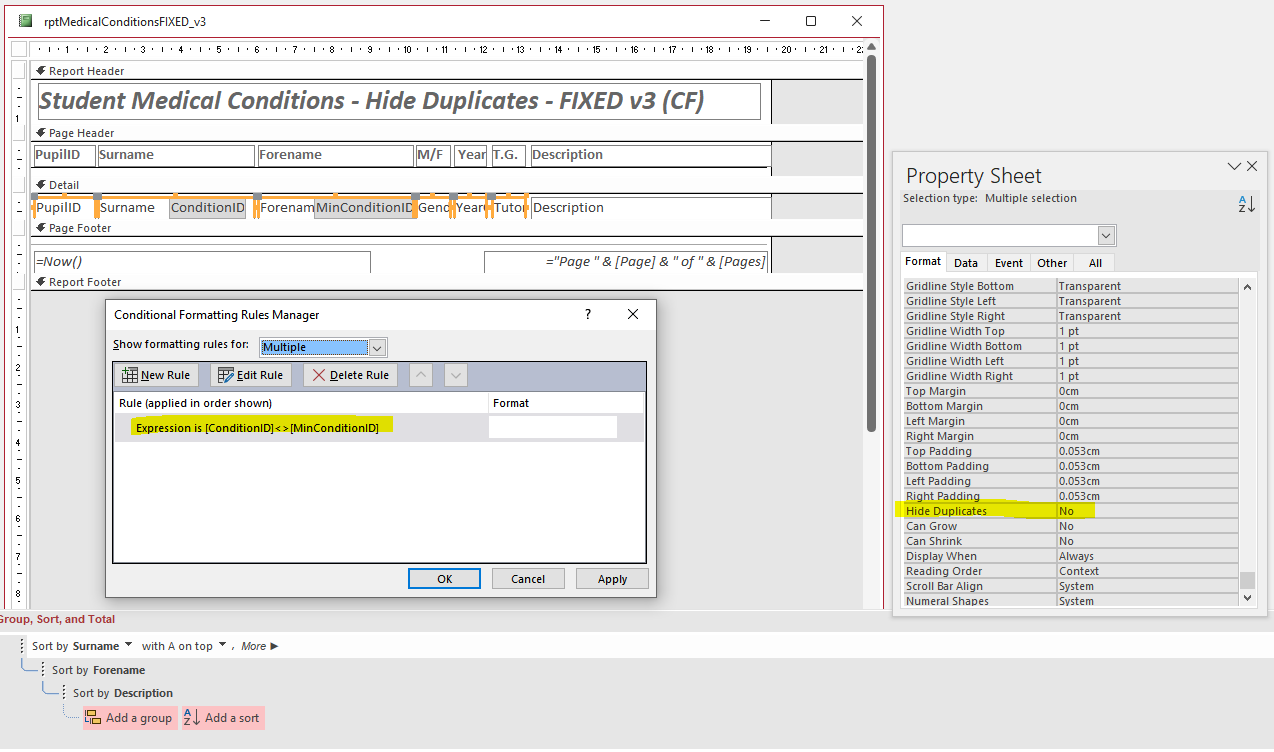Open dialog help question mark
This screenshot has height=752, width=1274.
tap(588, 314)
